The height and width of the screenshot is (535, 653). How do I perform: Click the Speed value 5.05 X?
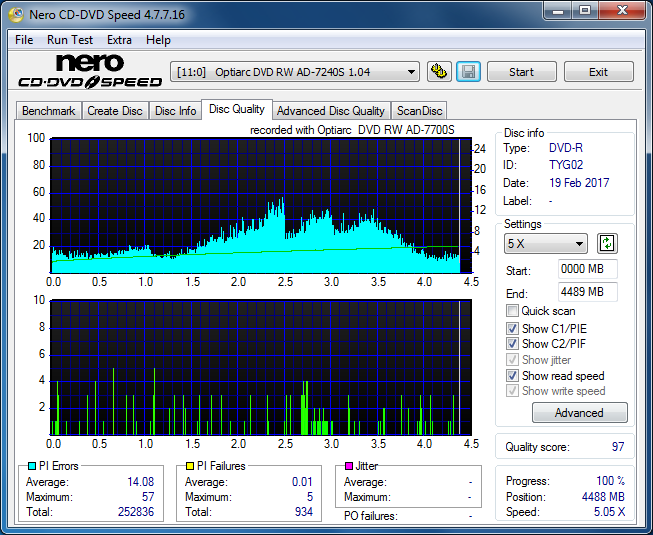click(x=609, y=512)
